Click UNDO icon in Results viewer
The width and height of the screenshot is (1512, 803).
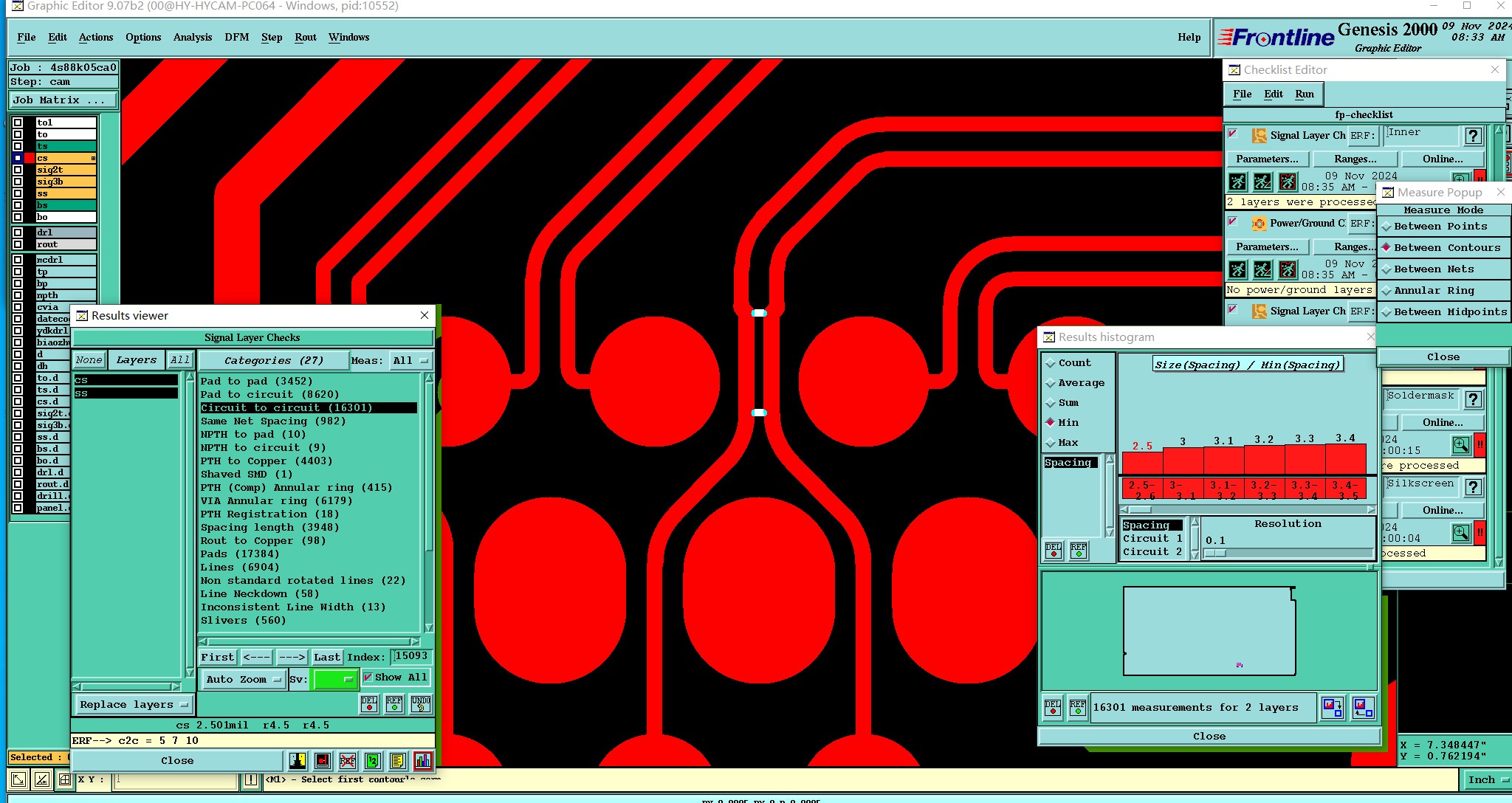pos(421,703)
